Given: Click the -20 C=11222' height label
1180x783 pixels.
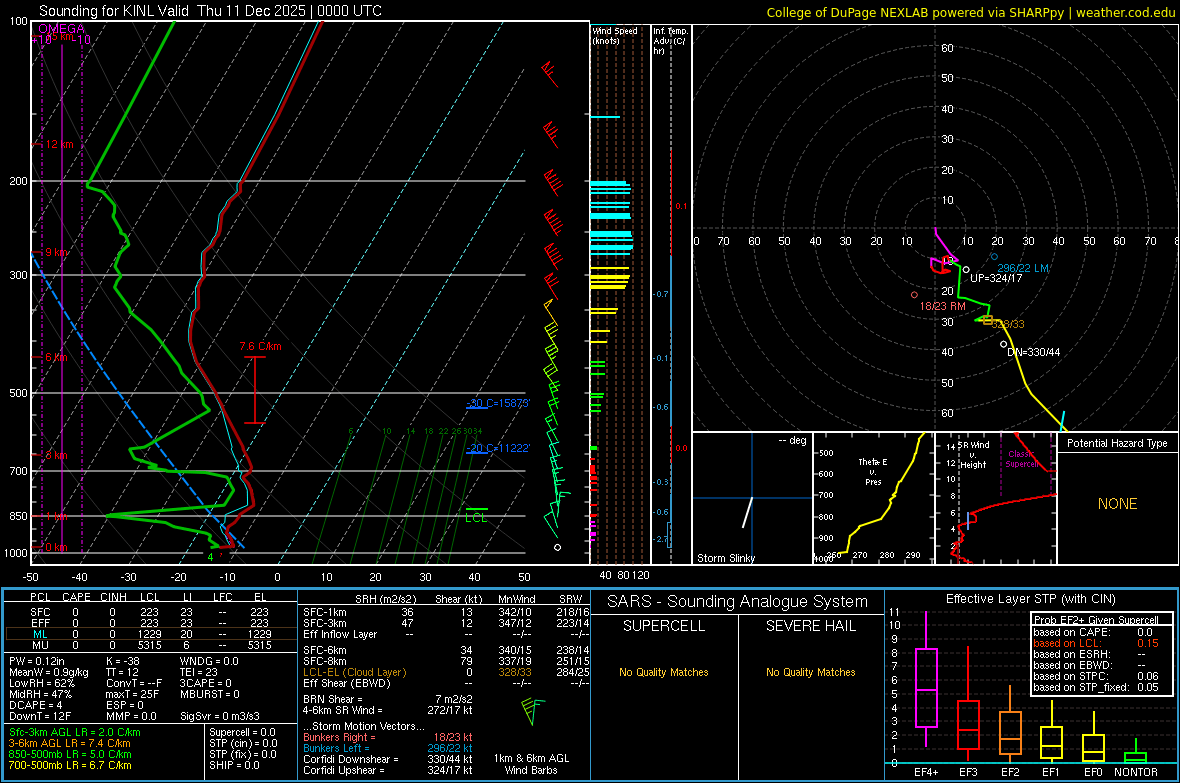Looking at the screenshot, I should click(x=498, y=448).
